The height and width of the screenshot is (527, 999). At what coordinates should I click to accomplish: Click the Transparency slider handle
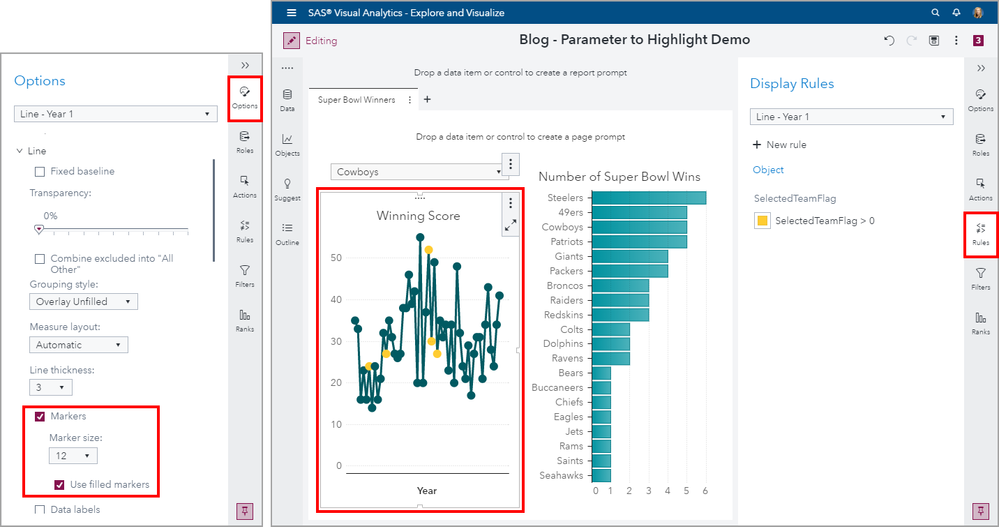[x=39, y=229]
